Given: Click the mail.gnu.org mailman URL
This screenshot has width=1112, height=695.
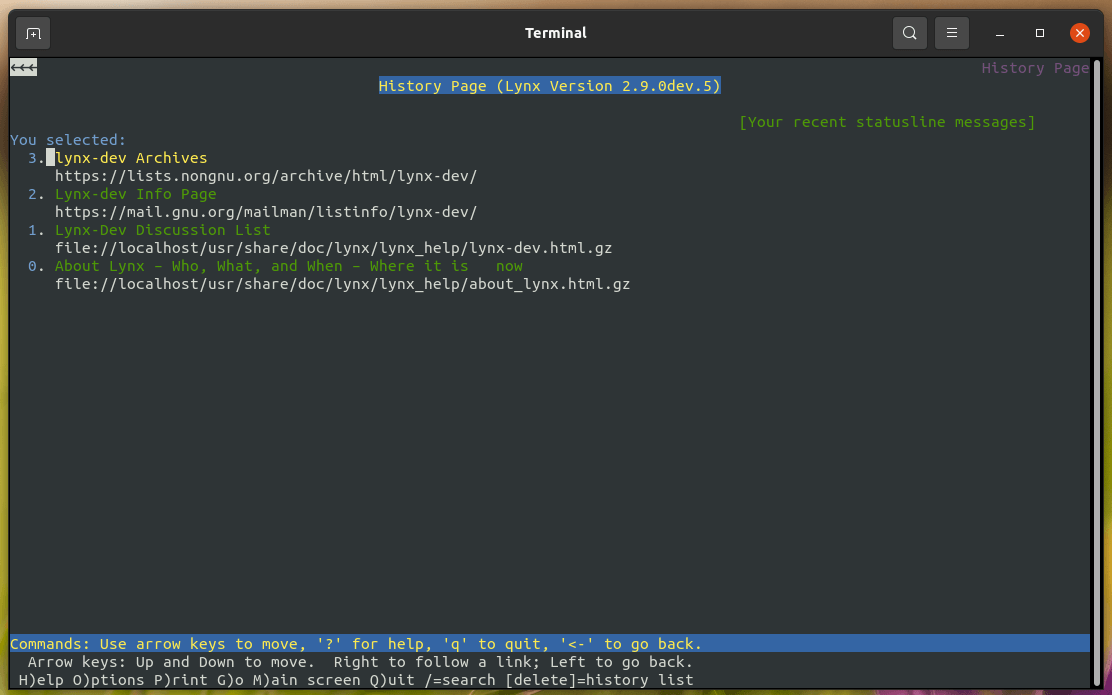Looking at the screenshot, I should pos(266,211).
